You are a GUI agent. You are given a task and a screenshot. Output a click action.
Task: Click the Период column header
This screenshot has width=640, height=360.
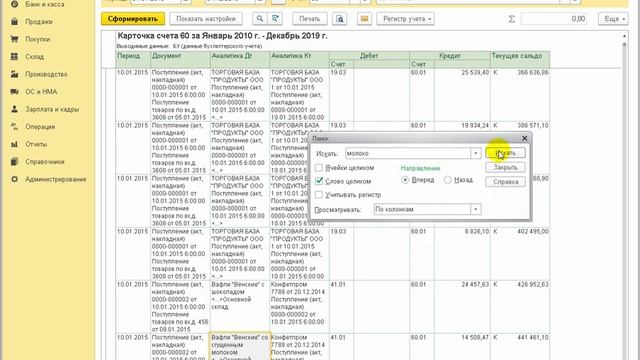pyautogui.click(x=133, y=60)
